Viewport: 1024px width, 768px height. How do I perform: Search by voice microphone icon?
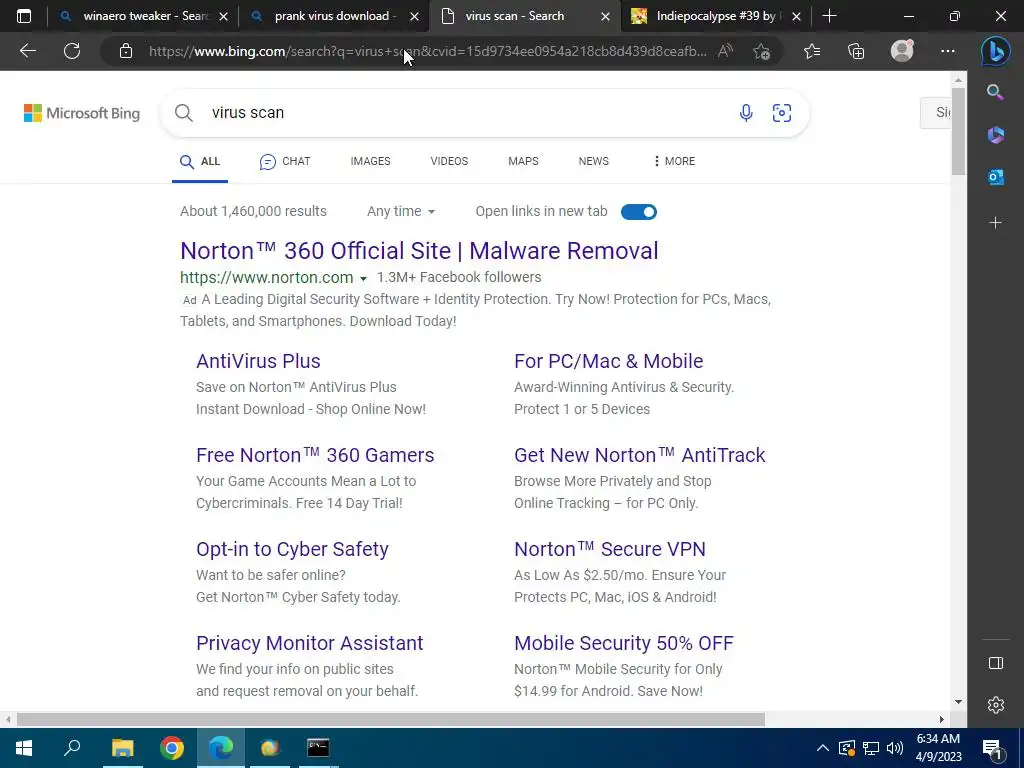746,113
